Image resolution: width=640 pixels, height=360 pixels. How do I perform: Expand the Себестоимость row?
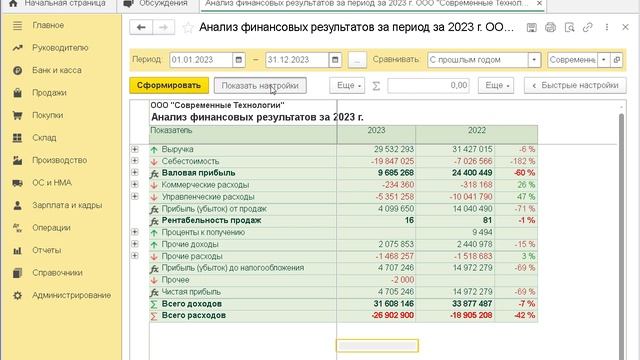[135, 161]
